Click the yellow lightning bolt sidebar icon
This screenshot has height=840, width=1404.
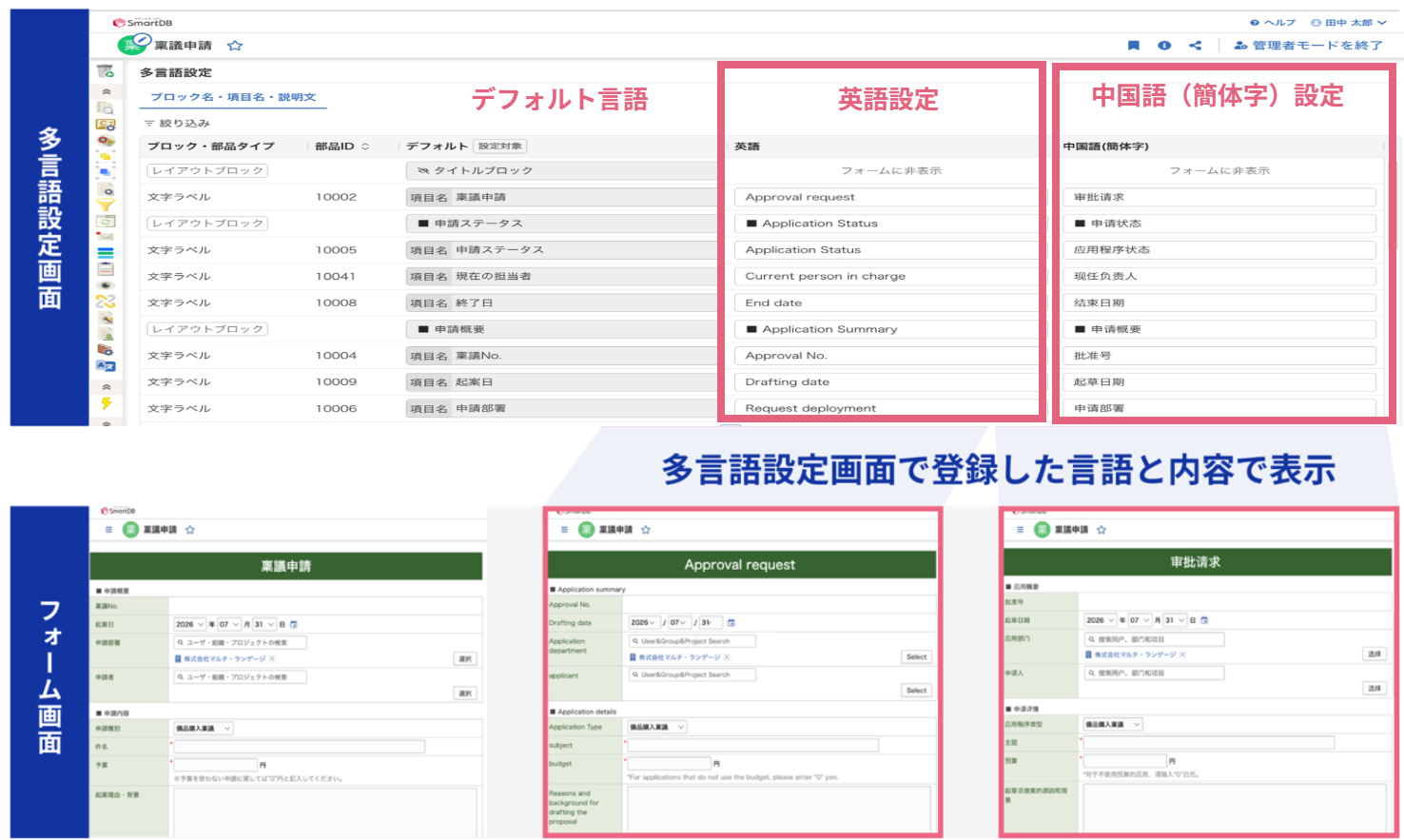(x=106, y=403)
